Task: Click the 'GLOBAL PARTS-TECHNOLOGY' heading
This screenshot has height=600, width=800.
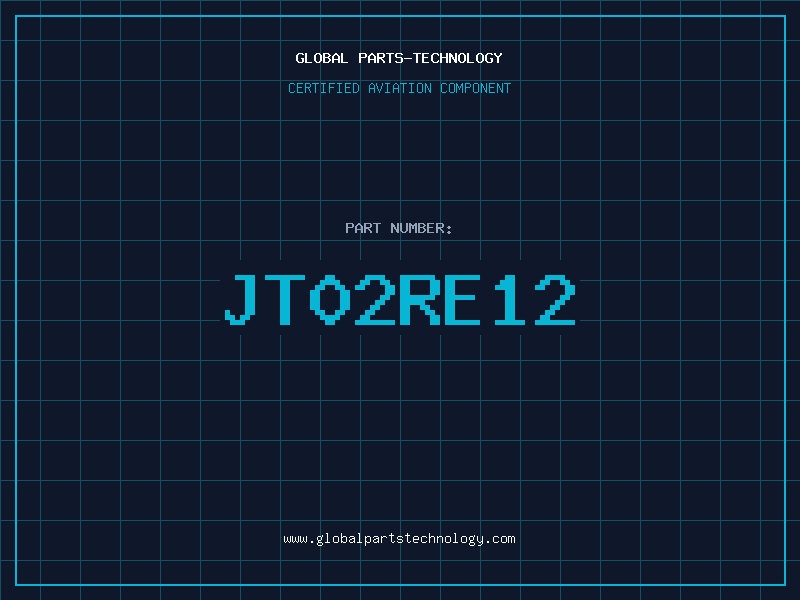Action: tap(399, 58)
